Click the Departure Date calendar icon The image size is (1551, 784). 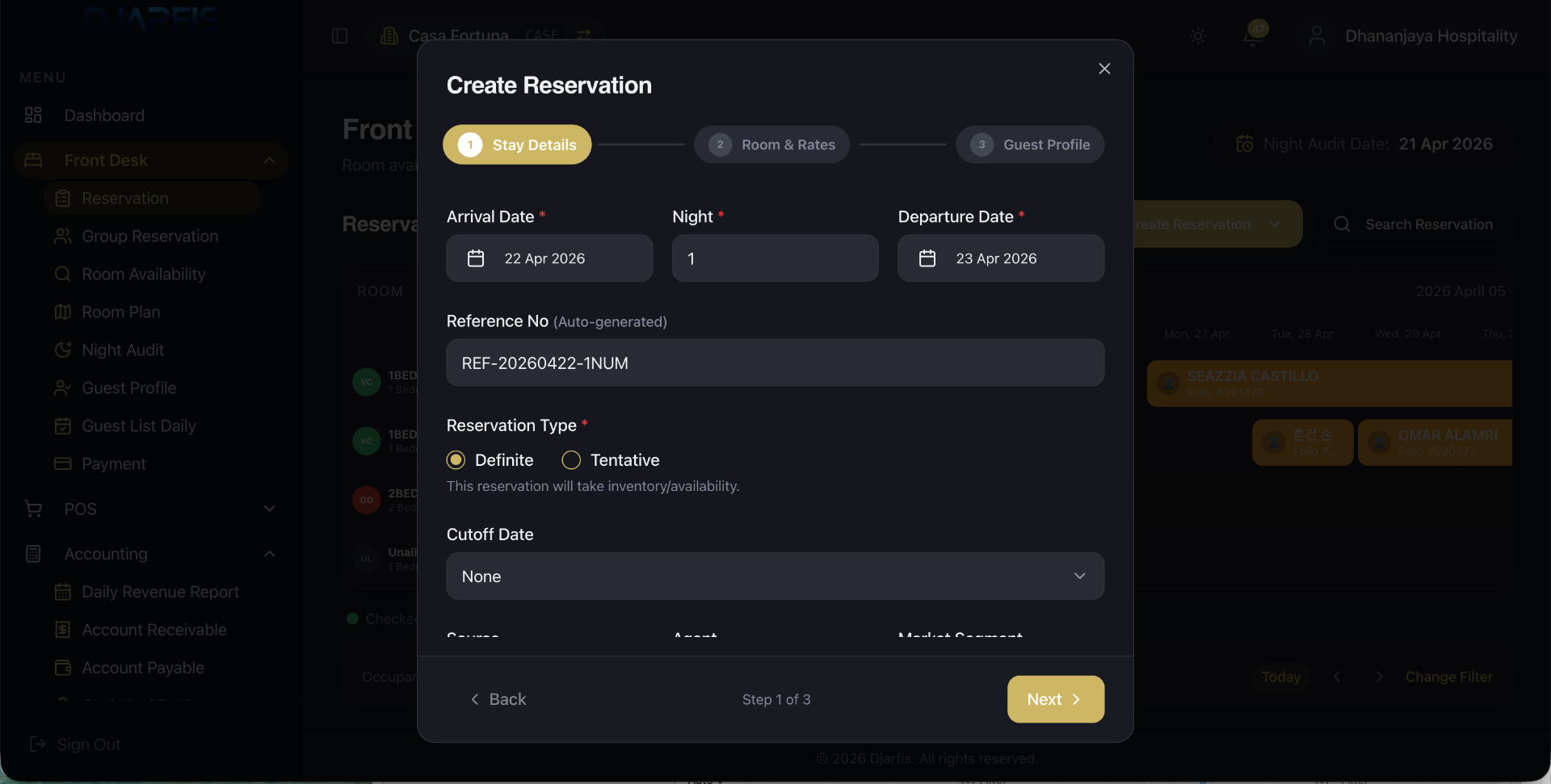(927, 258)
